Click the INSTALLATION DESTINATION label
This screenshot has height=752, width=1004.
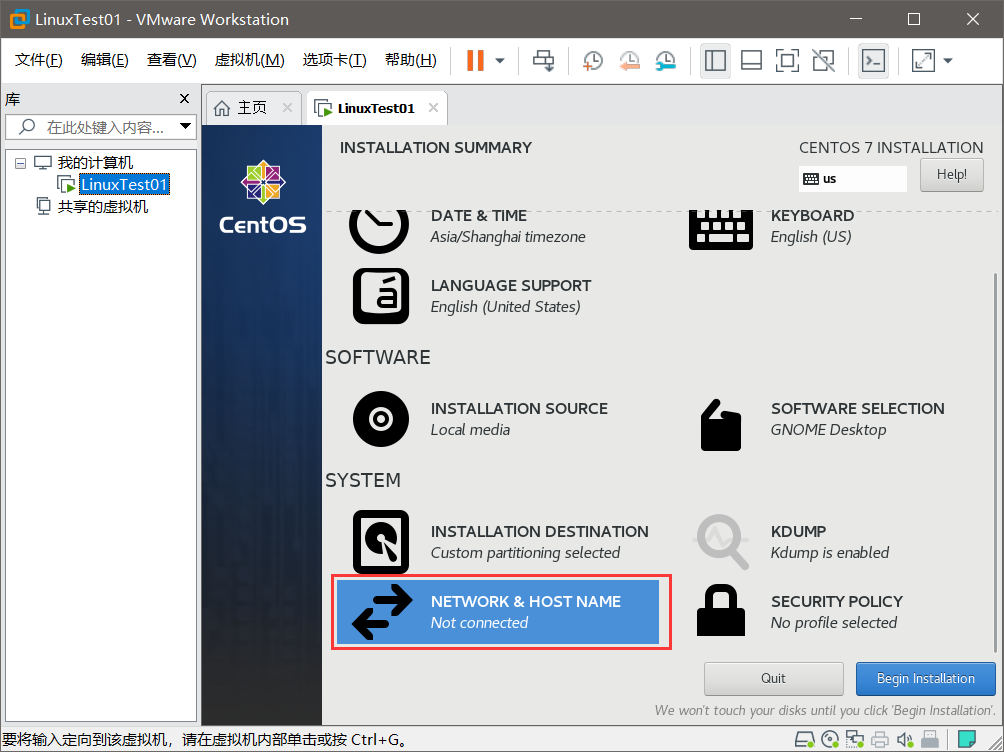click(539, 532)
